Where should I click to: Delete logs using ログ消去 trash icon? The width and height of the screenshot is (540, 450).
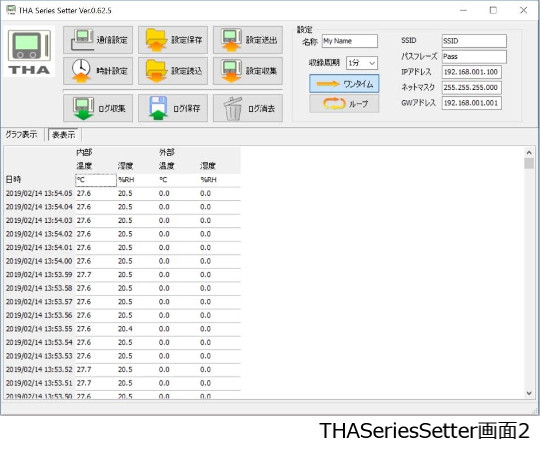248,108
